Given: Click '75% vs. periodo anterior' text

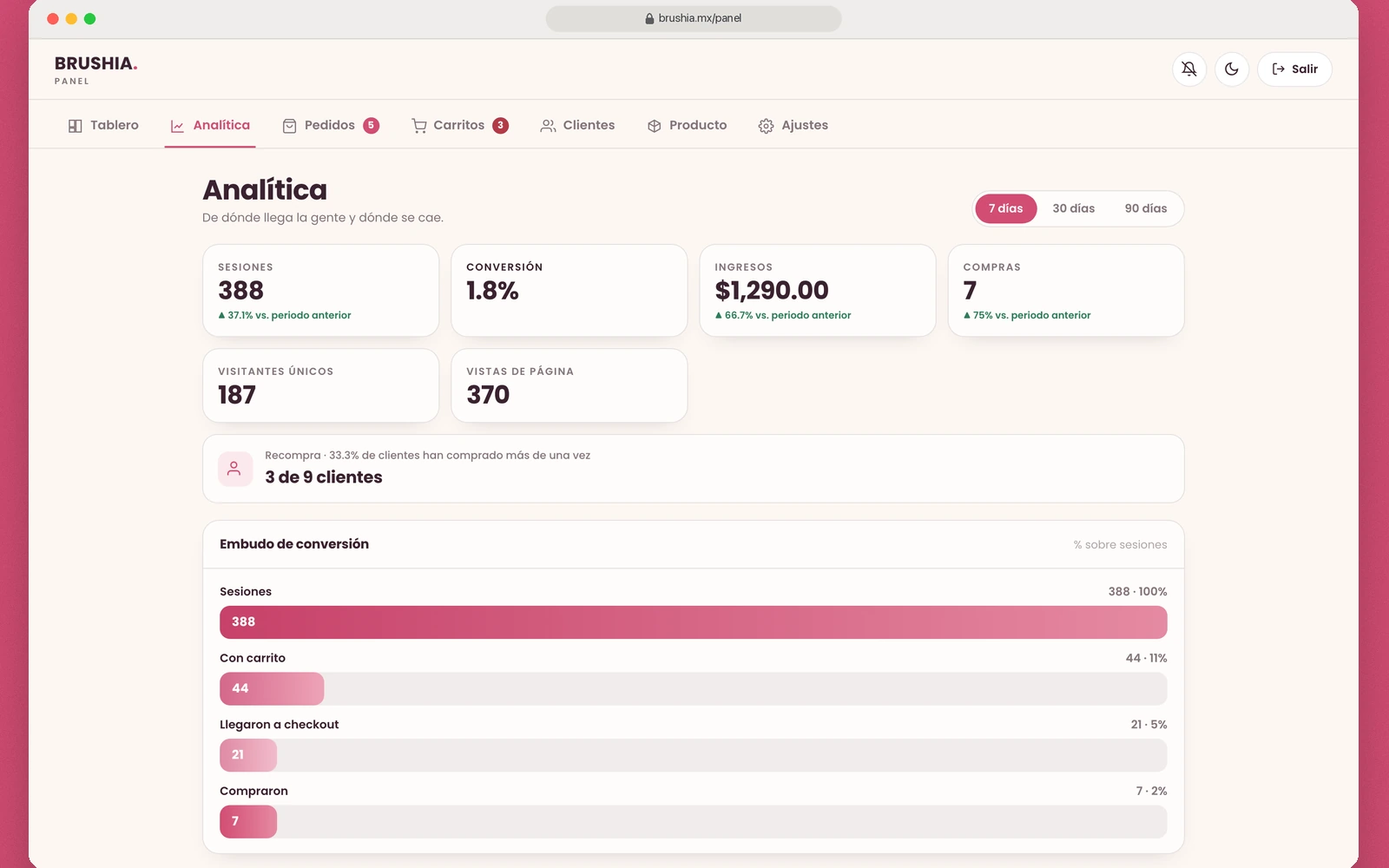Looking at the screenshot, I should 1031,315.
